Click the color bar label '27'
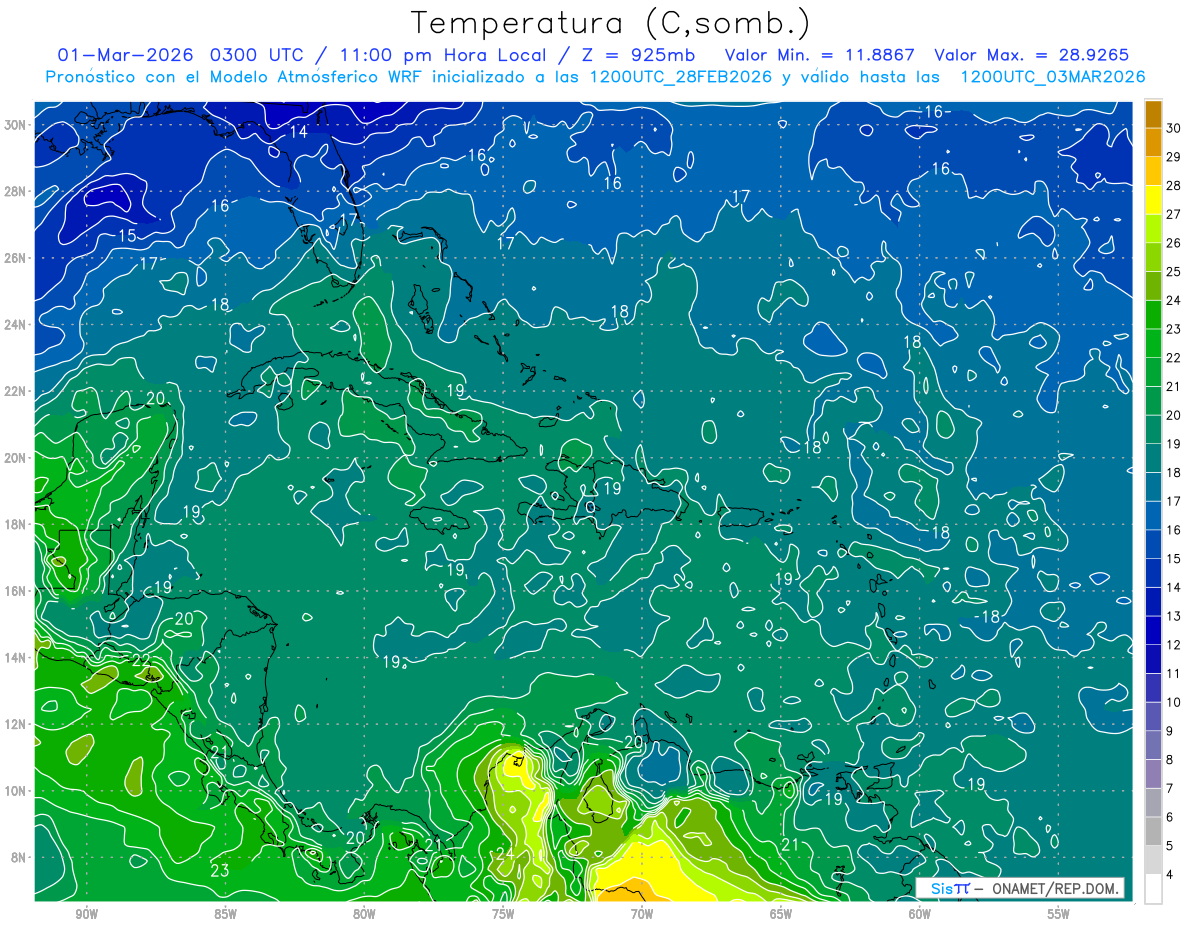 [1173, 214]
